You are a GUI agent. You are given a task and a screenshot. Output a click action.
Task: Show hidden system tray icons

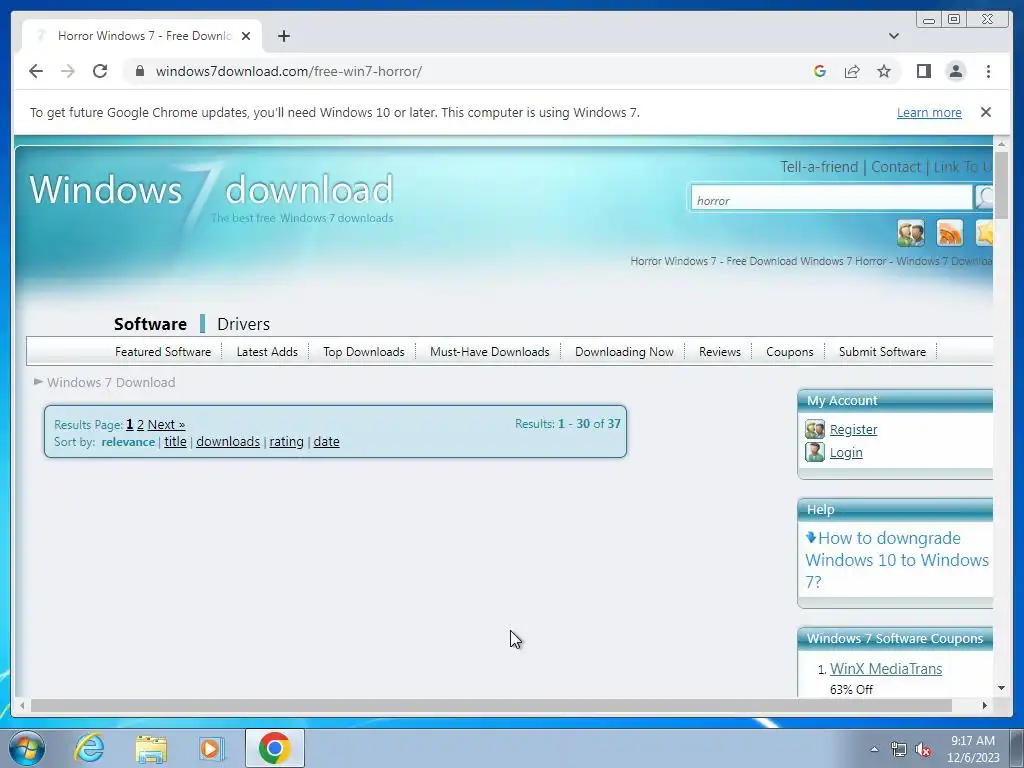874,749
